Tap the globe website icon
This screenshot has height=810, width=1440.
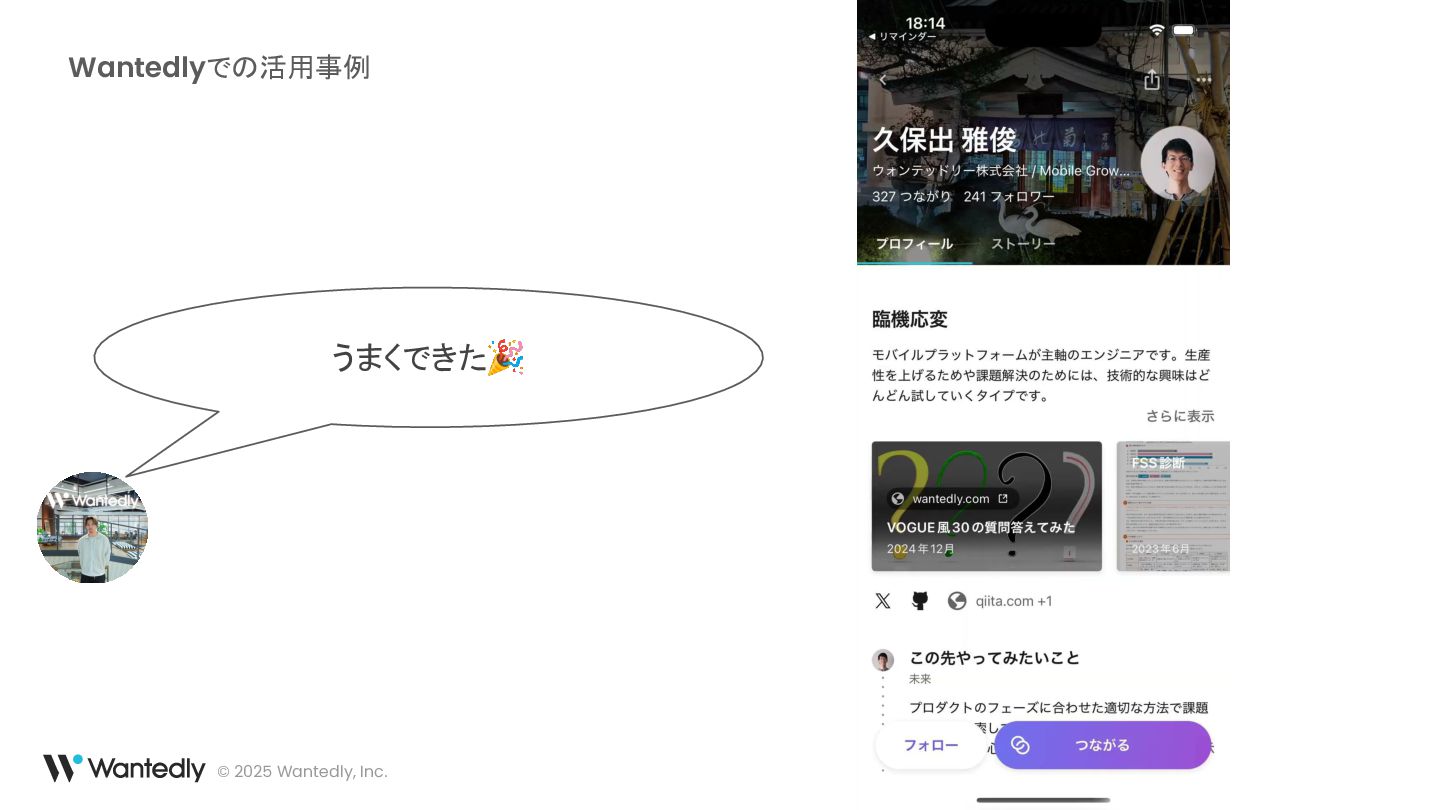(x=957, y=601)
